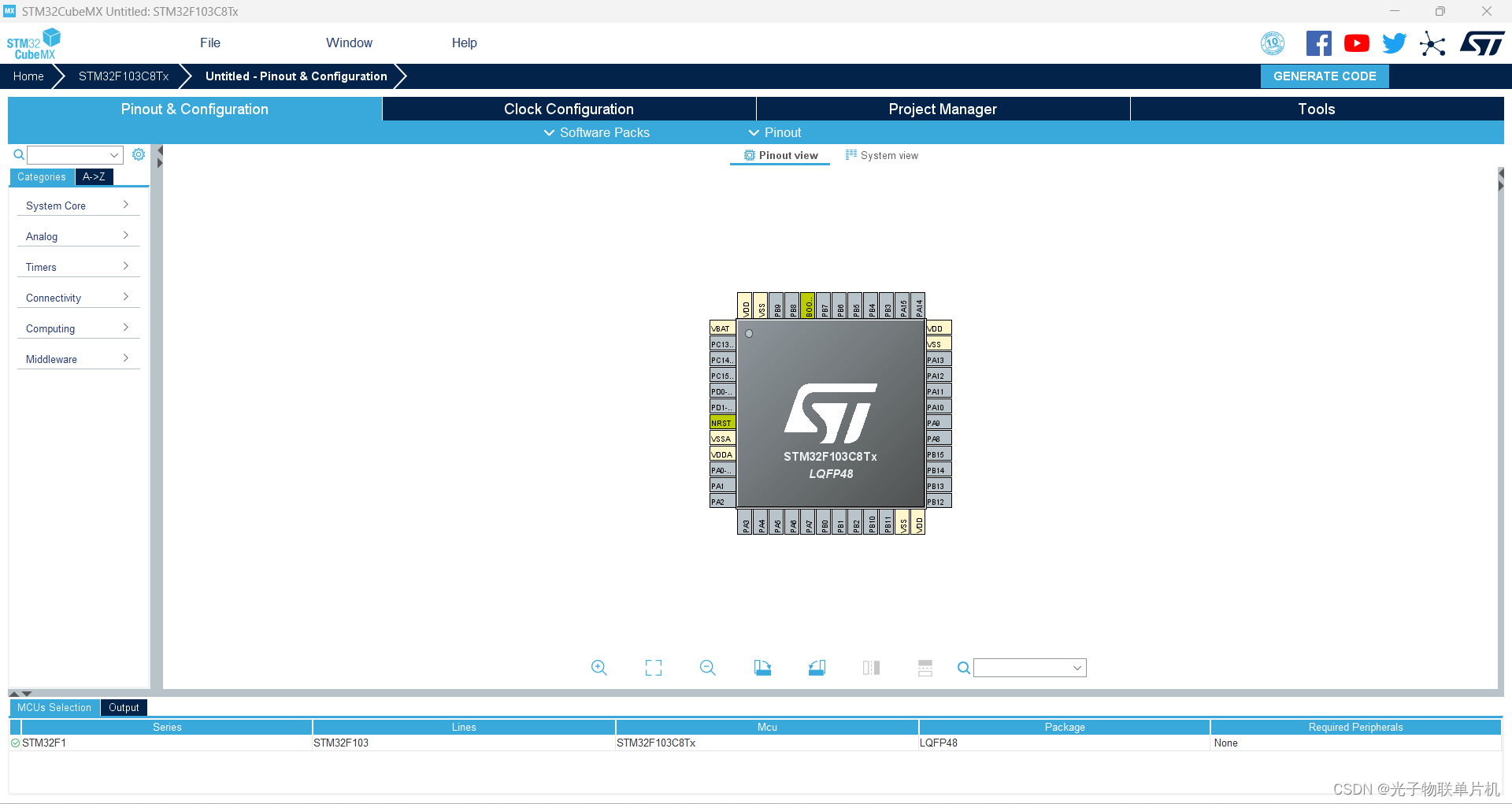This screenshot has width=1512, height=804.
Task: Open the Help menu
Action: (464, 43)
